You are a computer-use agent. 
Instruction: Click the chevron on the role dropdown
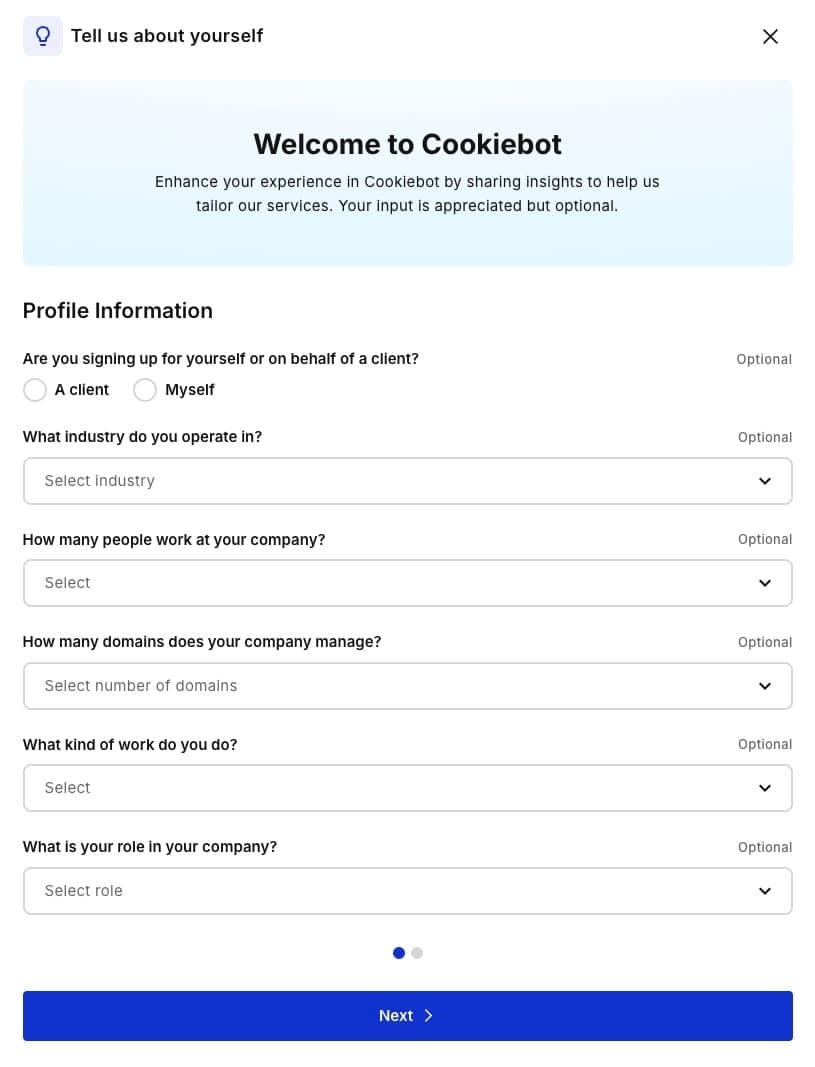tap(764, 890)
